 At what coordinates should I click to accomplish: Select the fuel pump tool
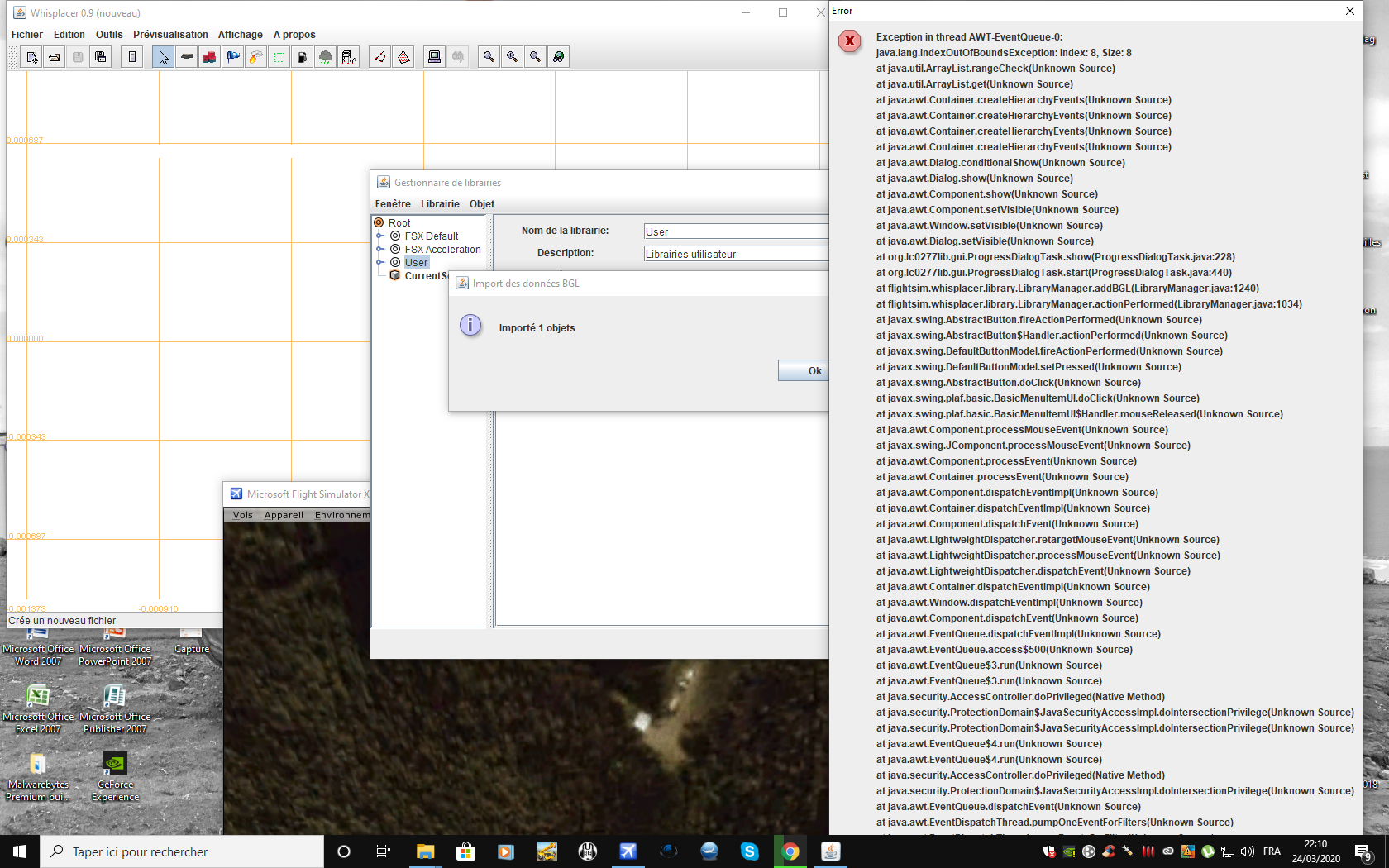click(x=303, y=57)
